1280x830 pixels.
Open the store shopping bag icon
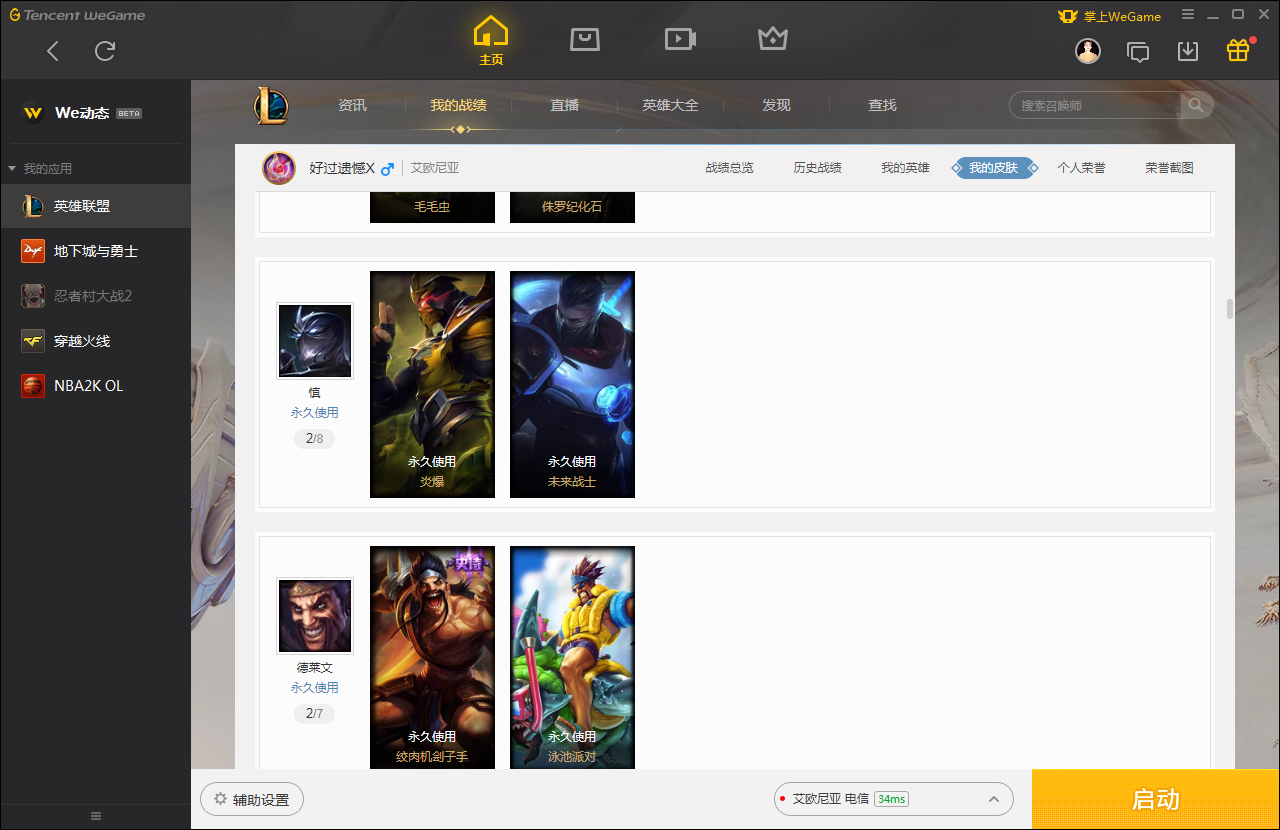(x=585, y=39)
